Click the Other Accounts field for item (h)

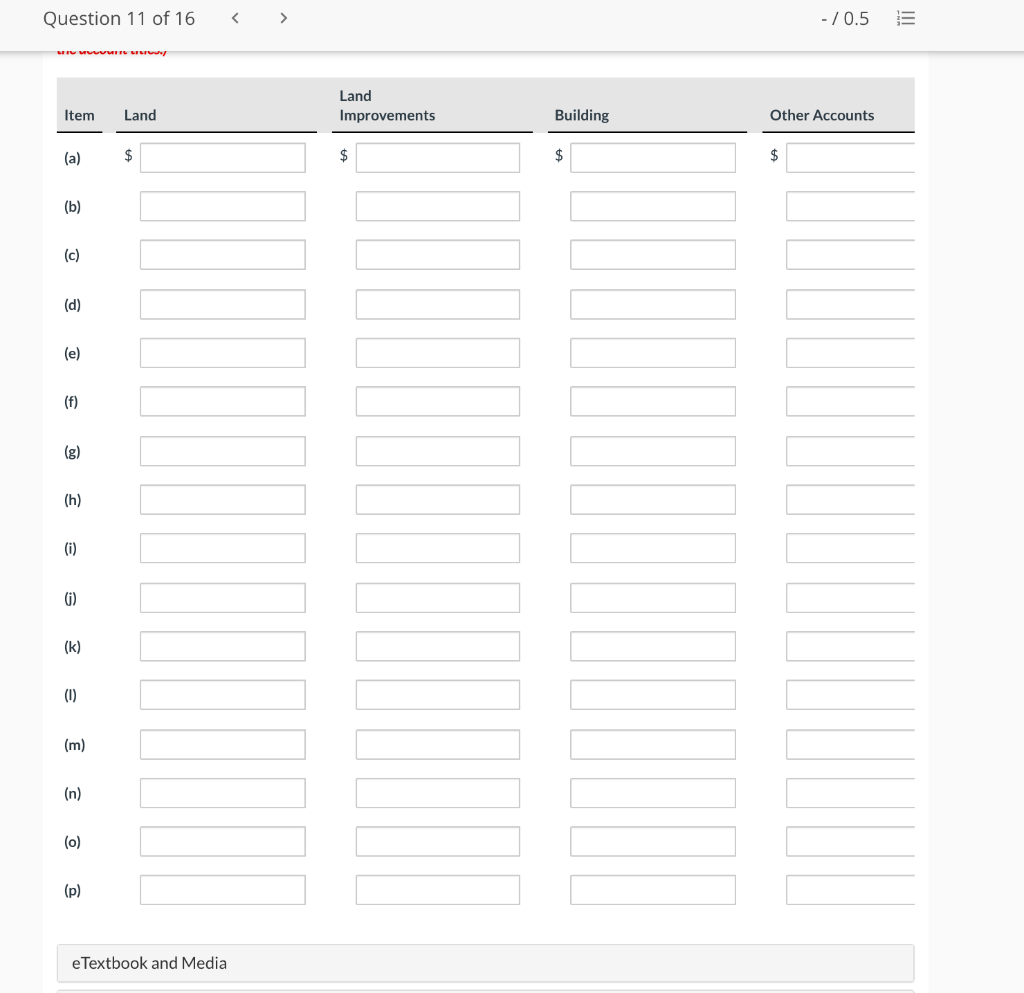pyautogui.click(x=850, y=499)
